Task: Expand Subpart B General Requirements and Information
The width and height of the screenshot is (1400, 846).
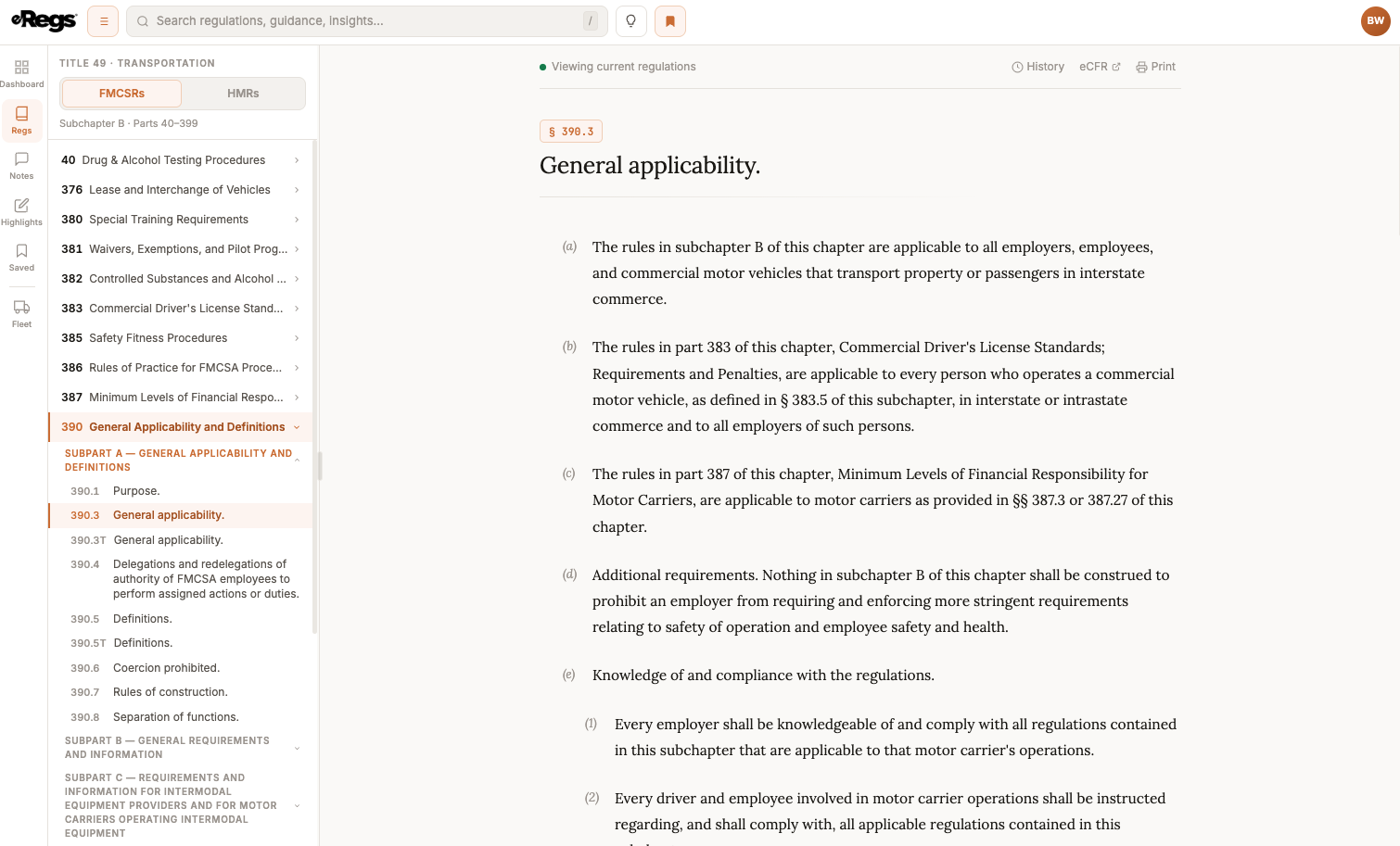Action: [x=180, y=748]
